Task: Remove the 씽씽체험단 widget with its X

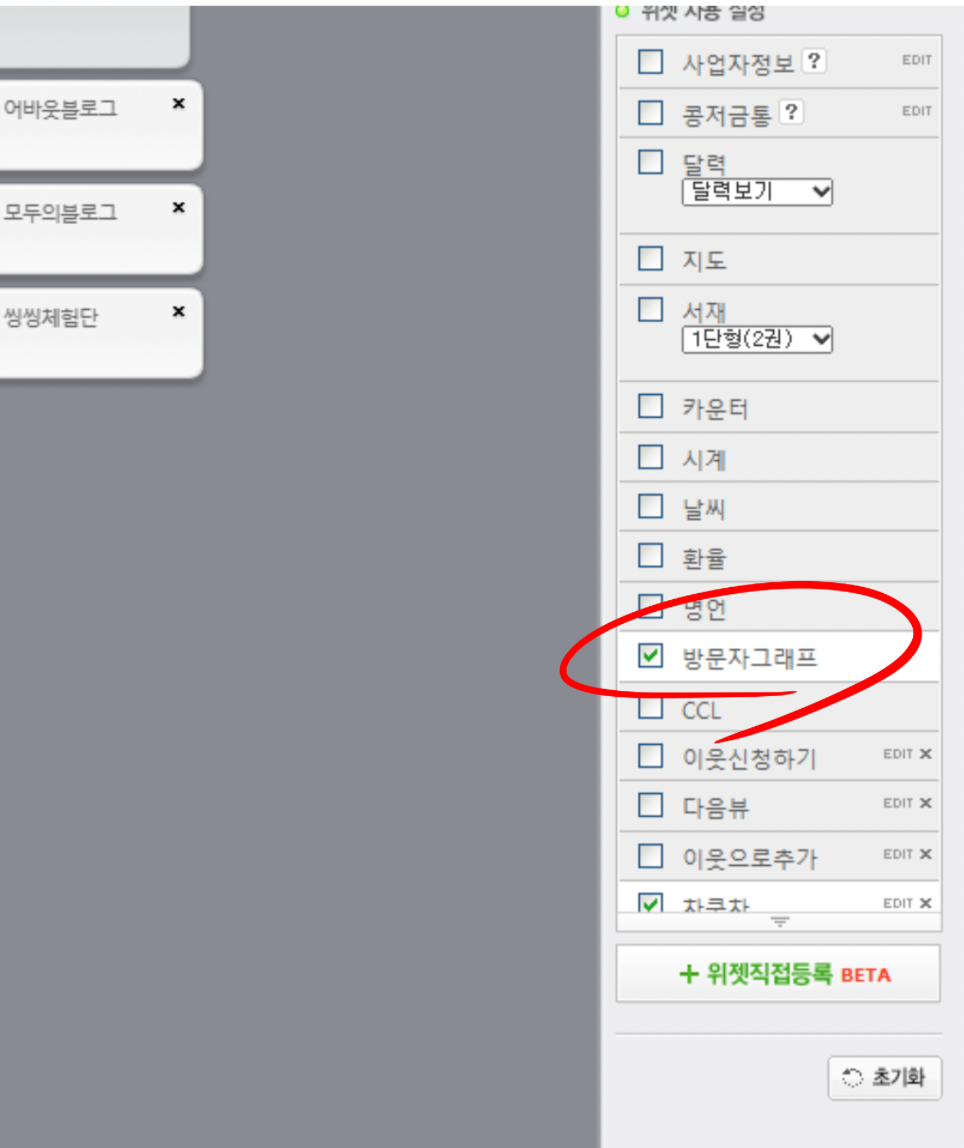Action: (178, 312)
